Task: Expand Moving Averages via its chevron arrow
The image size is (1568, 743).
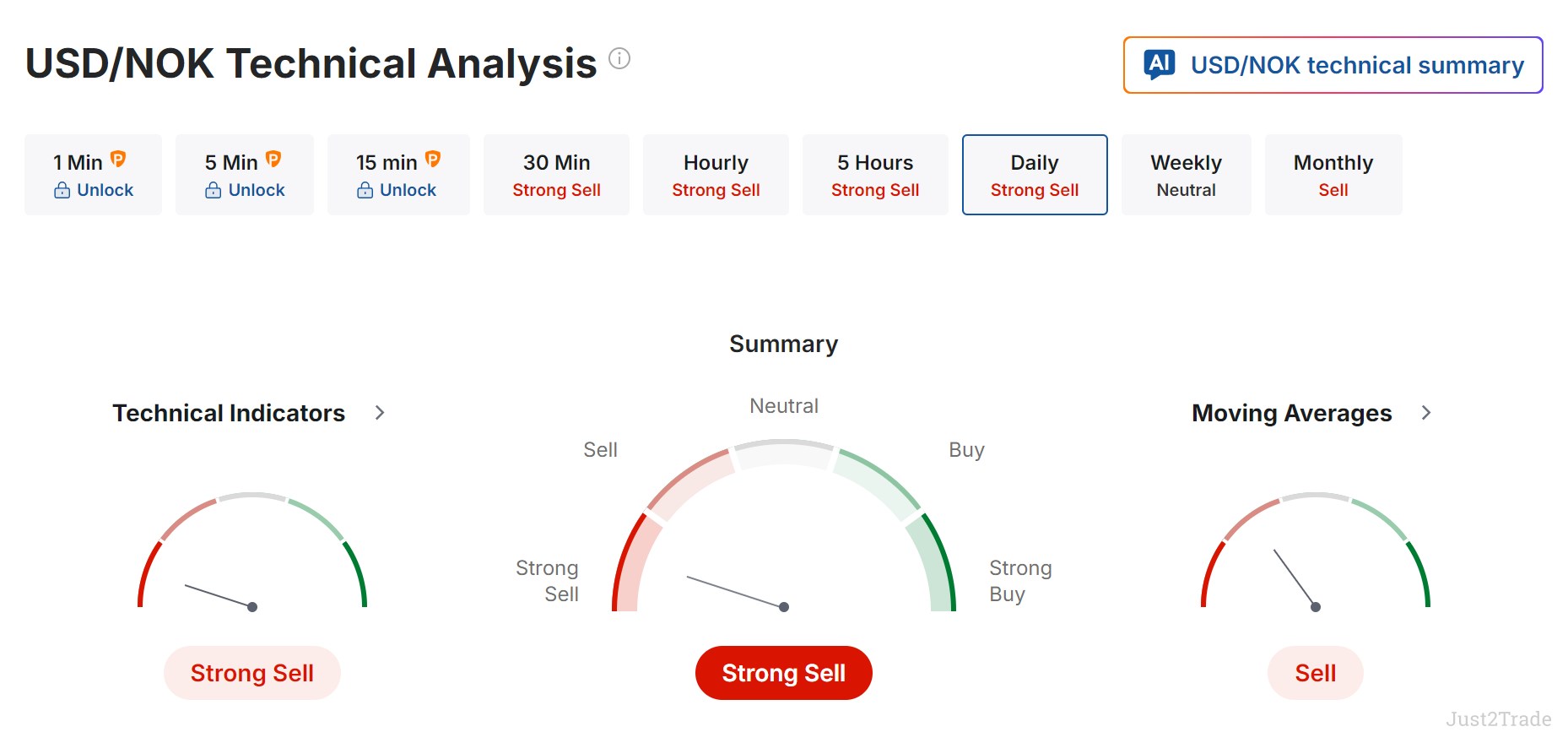Action: point(1426,413)
